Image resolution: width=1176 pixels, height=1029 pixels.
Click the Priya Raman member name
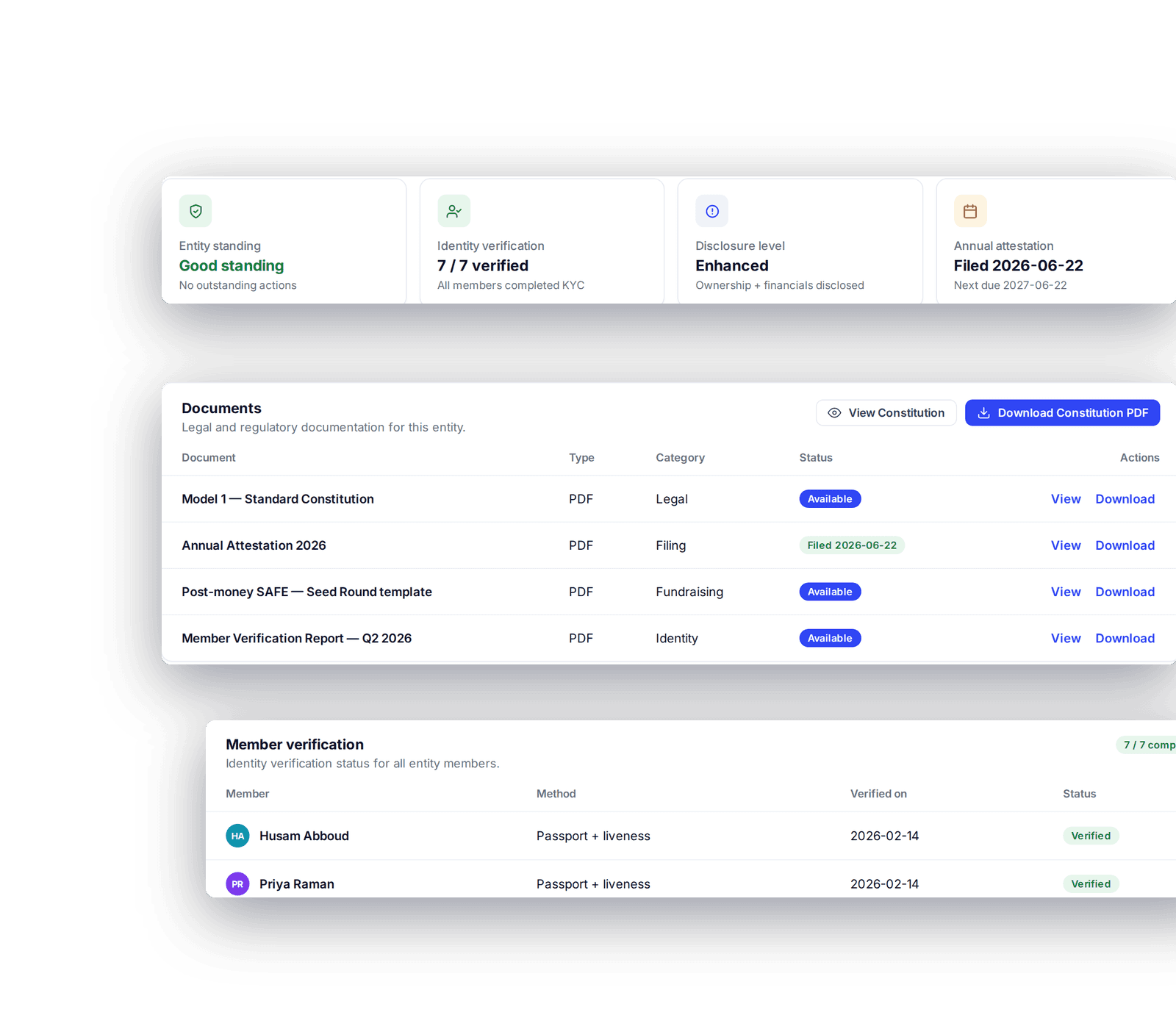(x=297, y=884)
